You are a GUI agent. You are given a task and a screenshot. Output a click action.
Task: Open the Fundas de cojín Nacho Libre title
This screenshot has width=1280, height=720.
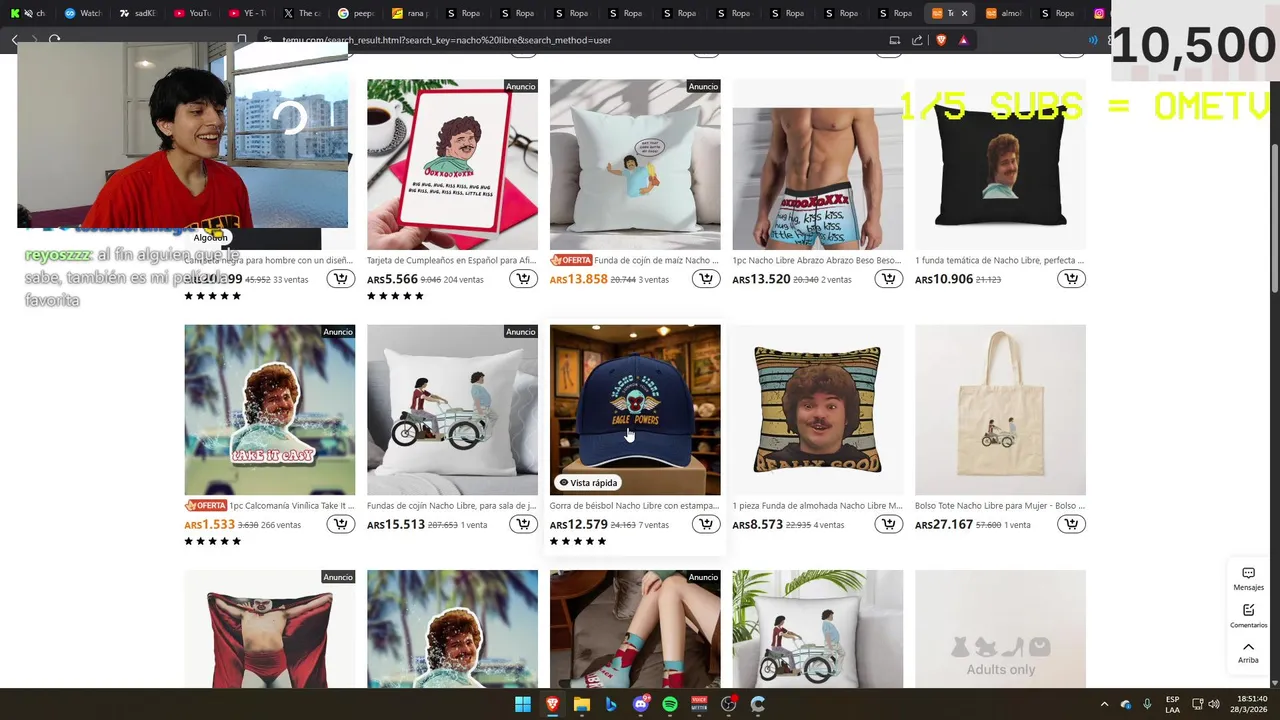[452, 506]
